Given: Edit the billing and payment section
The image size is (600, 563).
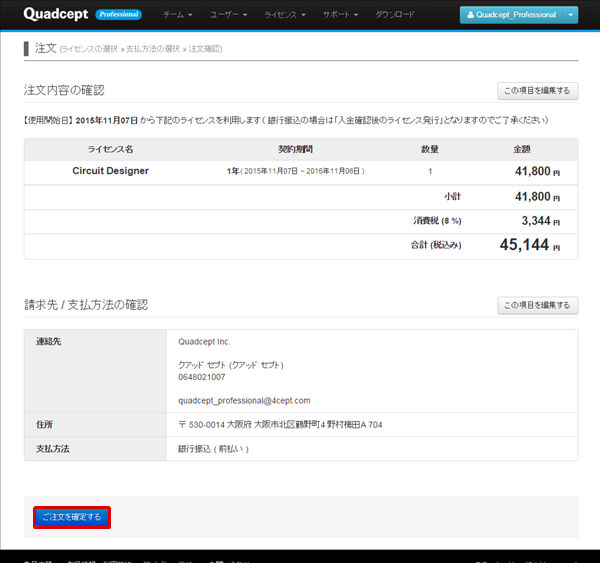Looking at the screenshot, I should [x=537, y=305].
